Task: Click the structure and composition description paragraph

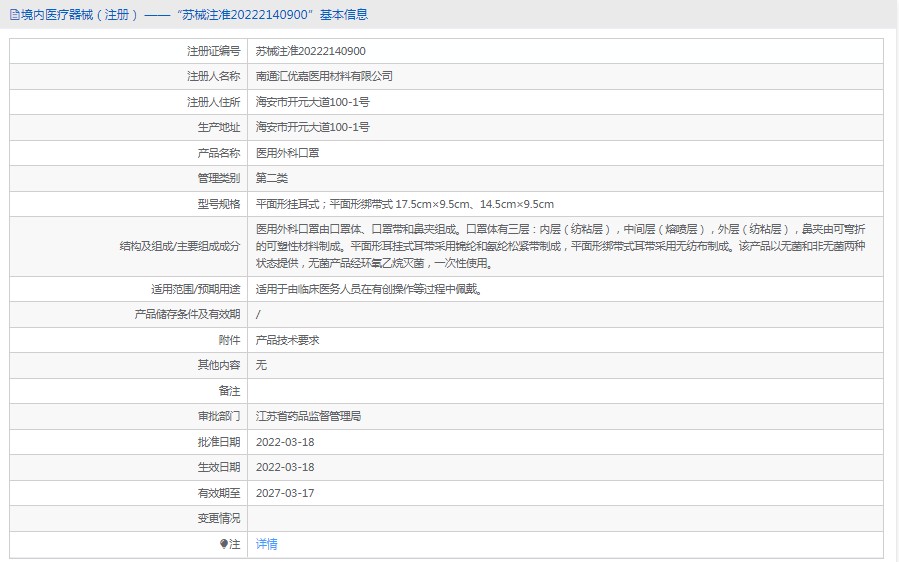Action: click(560, 246)
